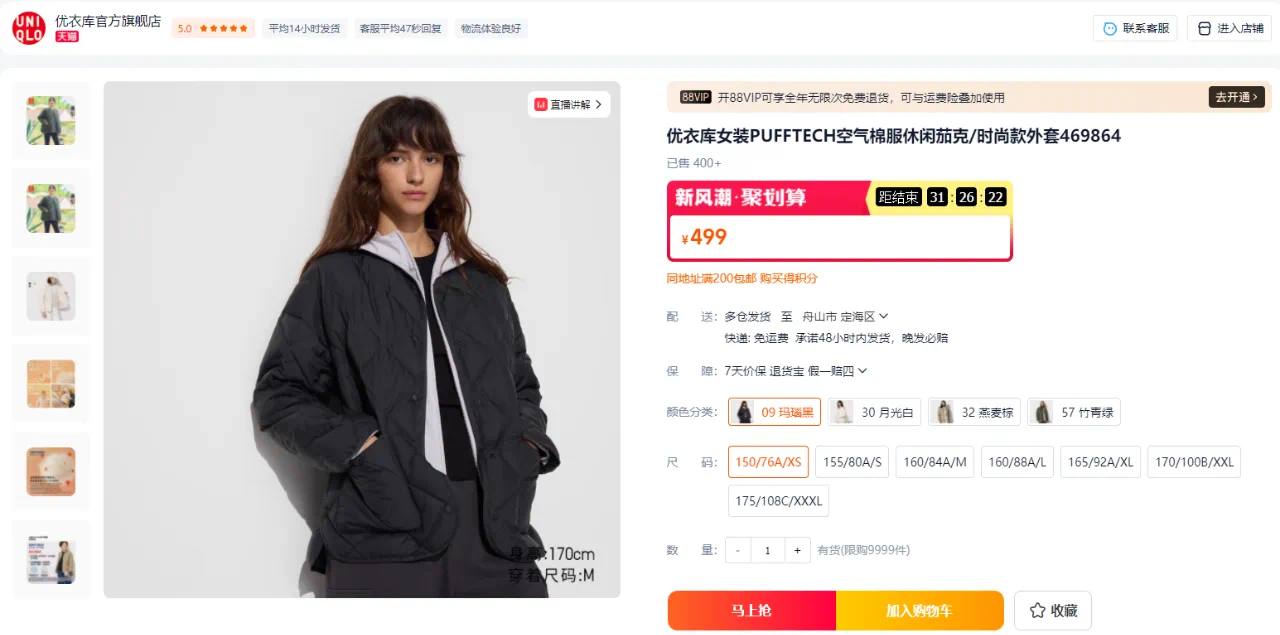Click the star 收藏 favorite button
This screenshot has height=635, width=1280.
click(1053, 610)
